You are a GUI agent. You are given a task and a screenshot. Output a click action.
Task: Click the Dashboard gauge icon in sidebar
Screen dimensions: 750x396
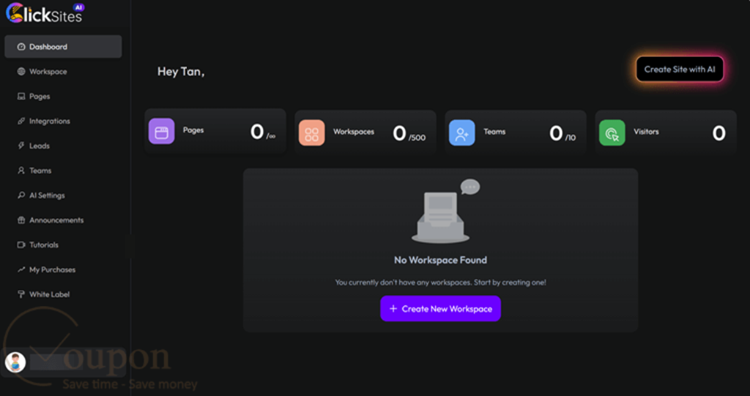(x=21, y=47)
